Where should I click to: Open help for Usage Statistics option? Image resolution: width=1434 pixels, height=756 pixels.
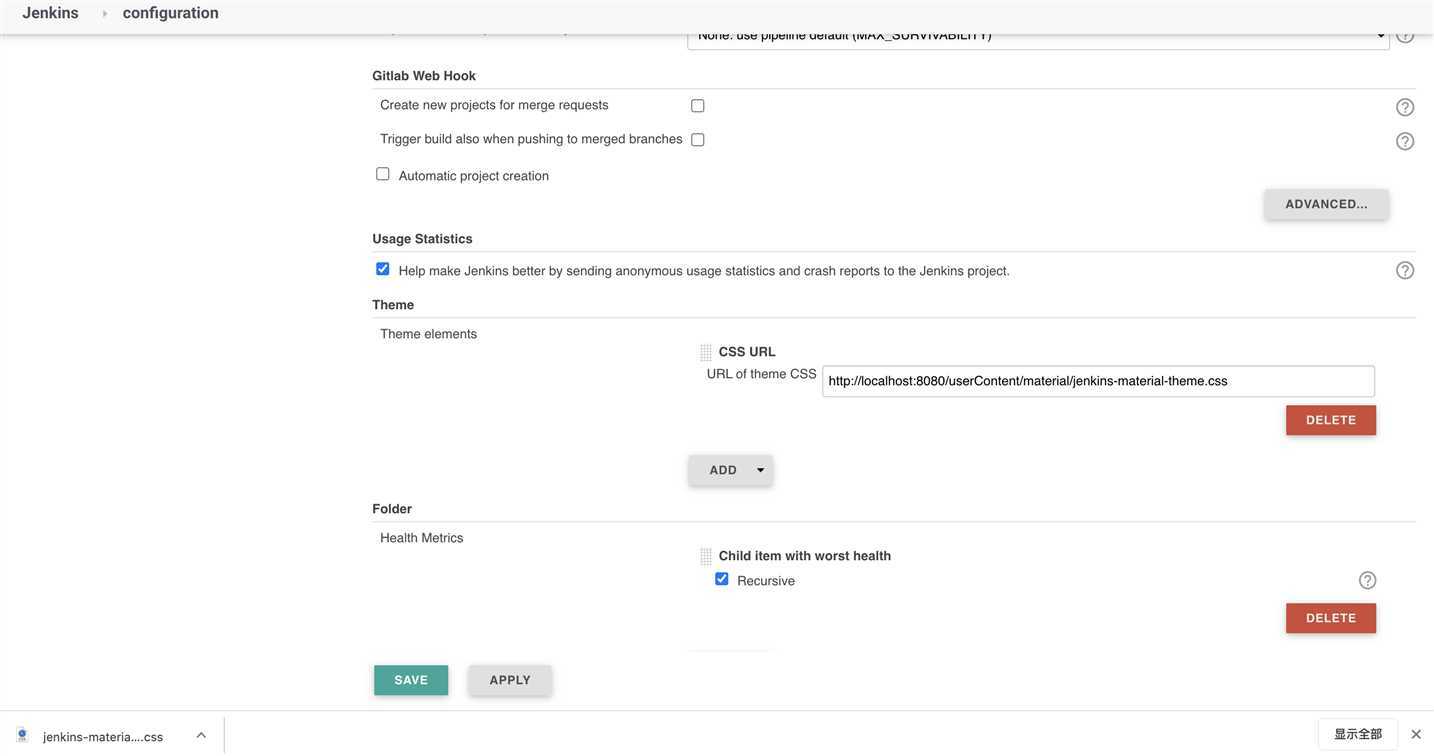tap(1405, 270)
